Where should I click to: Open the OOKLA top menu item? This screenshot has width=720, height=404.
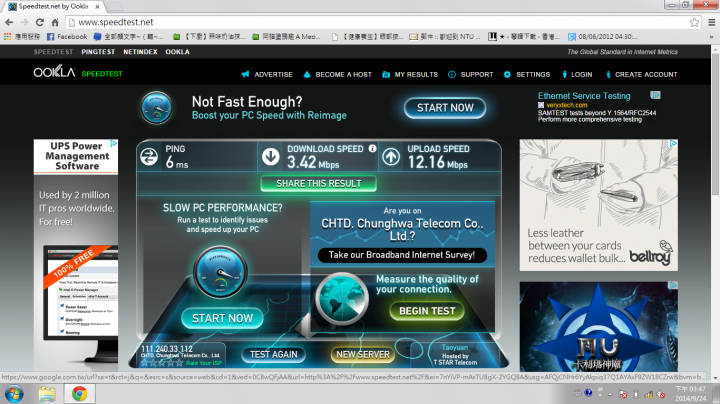(x=177, y=52)
